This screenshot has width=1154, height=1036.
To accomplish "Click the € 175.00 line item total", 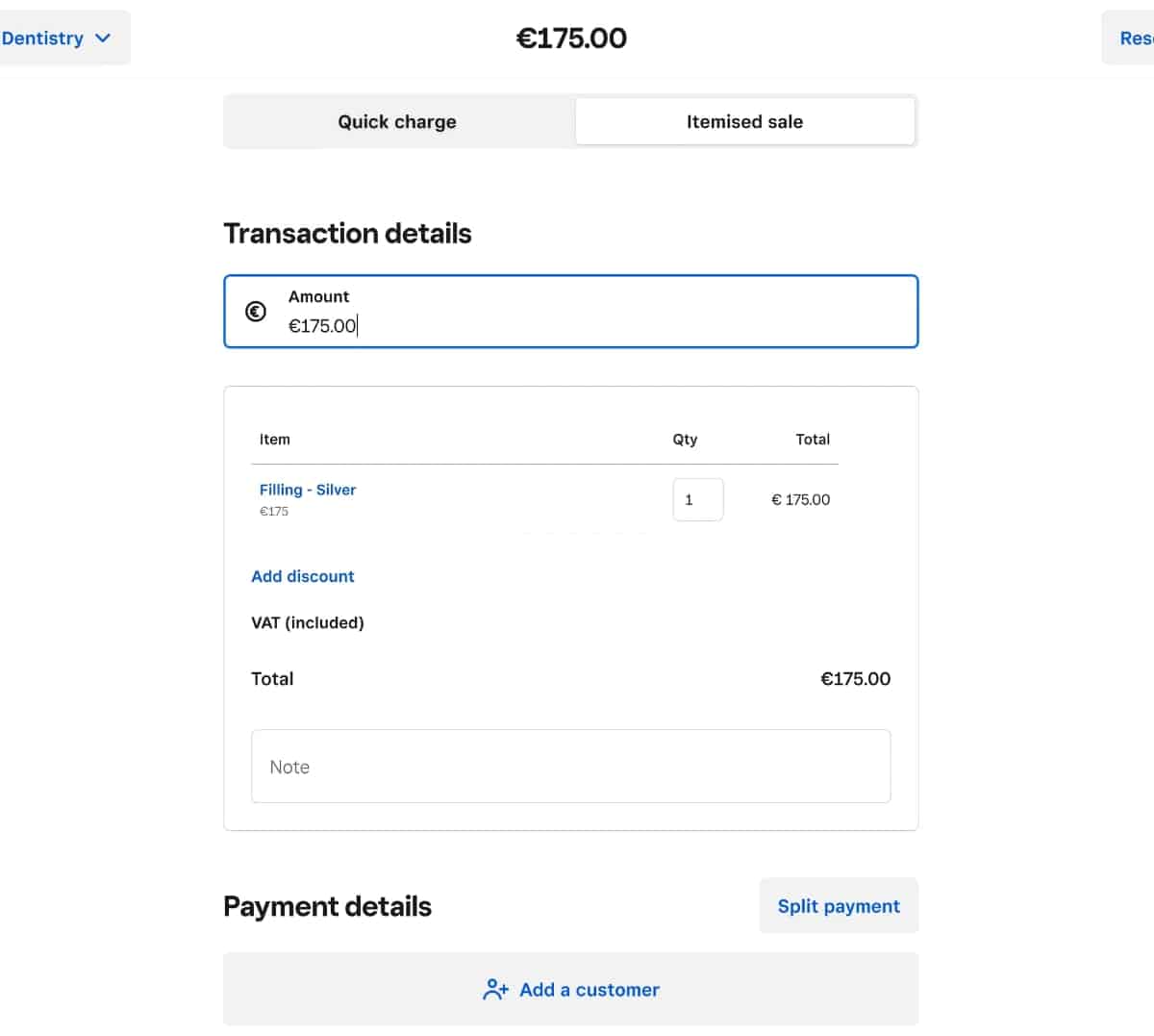I will (800, 500).
